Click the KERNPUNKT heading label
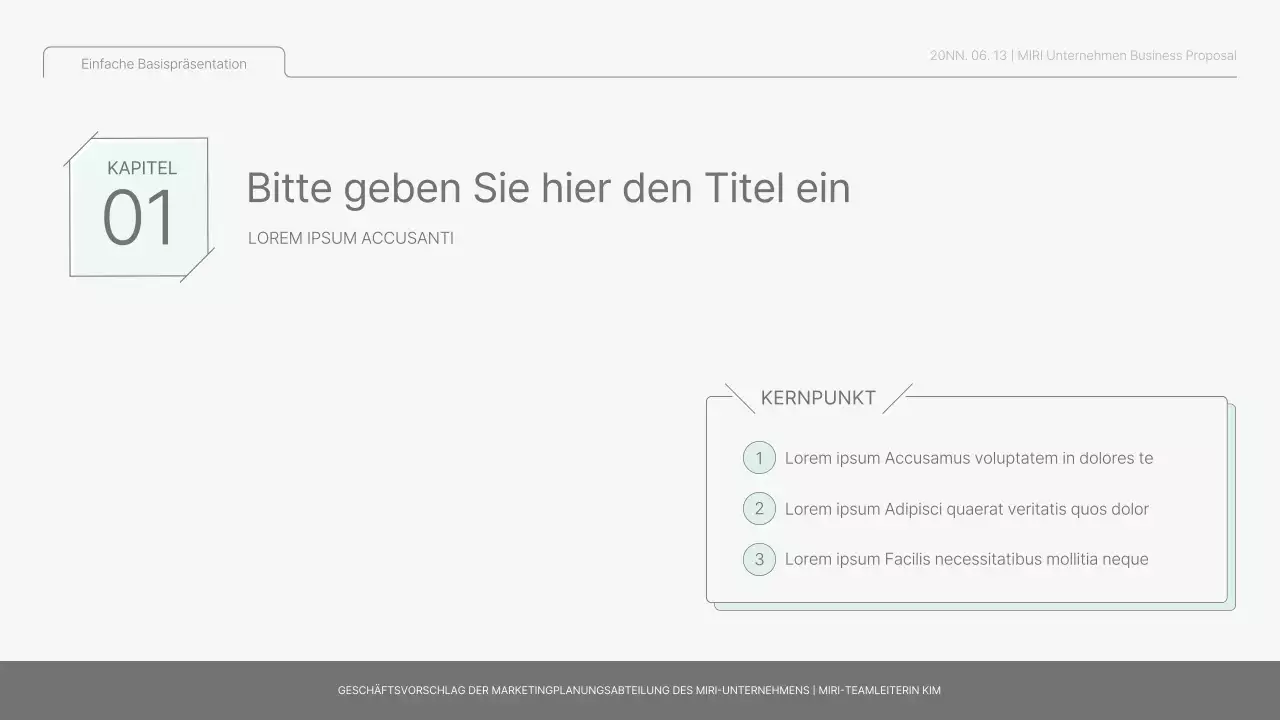Screen dimensions: 1280x720 pyautogui.click(x=818, y=397)
